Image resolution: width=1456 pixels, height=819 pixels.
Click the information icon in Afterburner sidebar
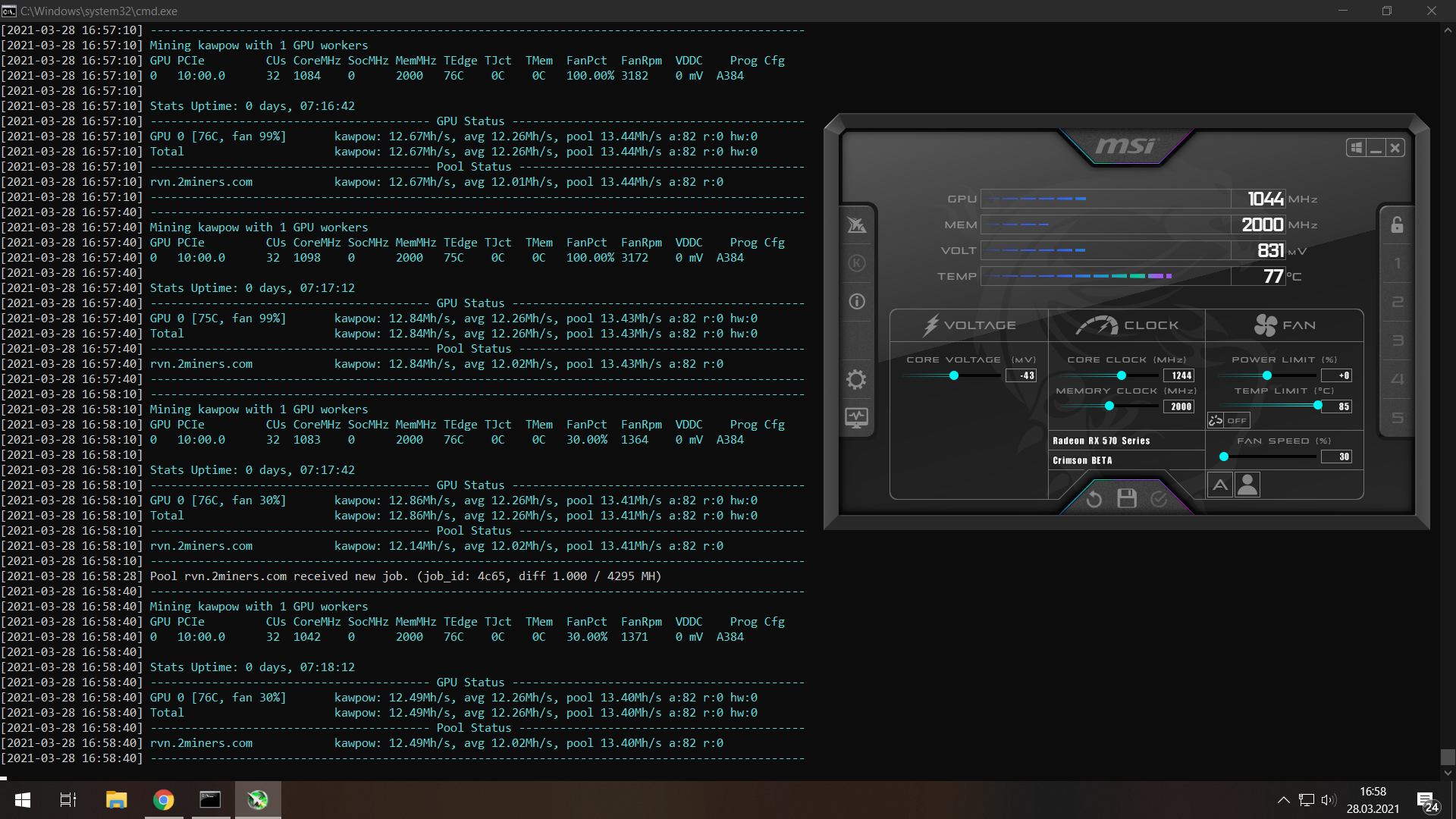click(x=857, y=302)
